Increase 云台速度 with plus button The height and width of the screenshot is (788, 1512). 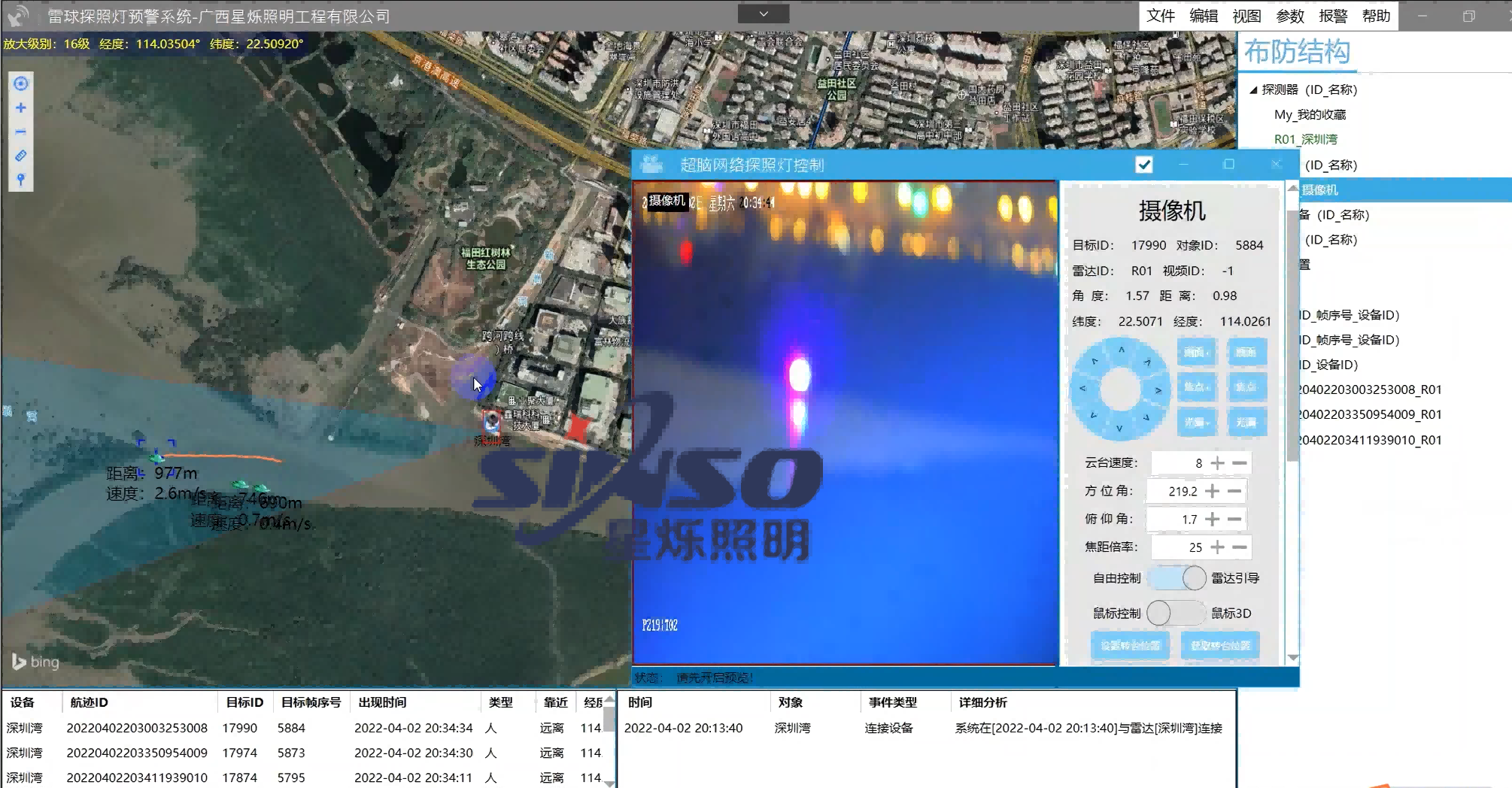coord(1218,463)
